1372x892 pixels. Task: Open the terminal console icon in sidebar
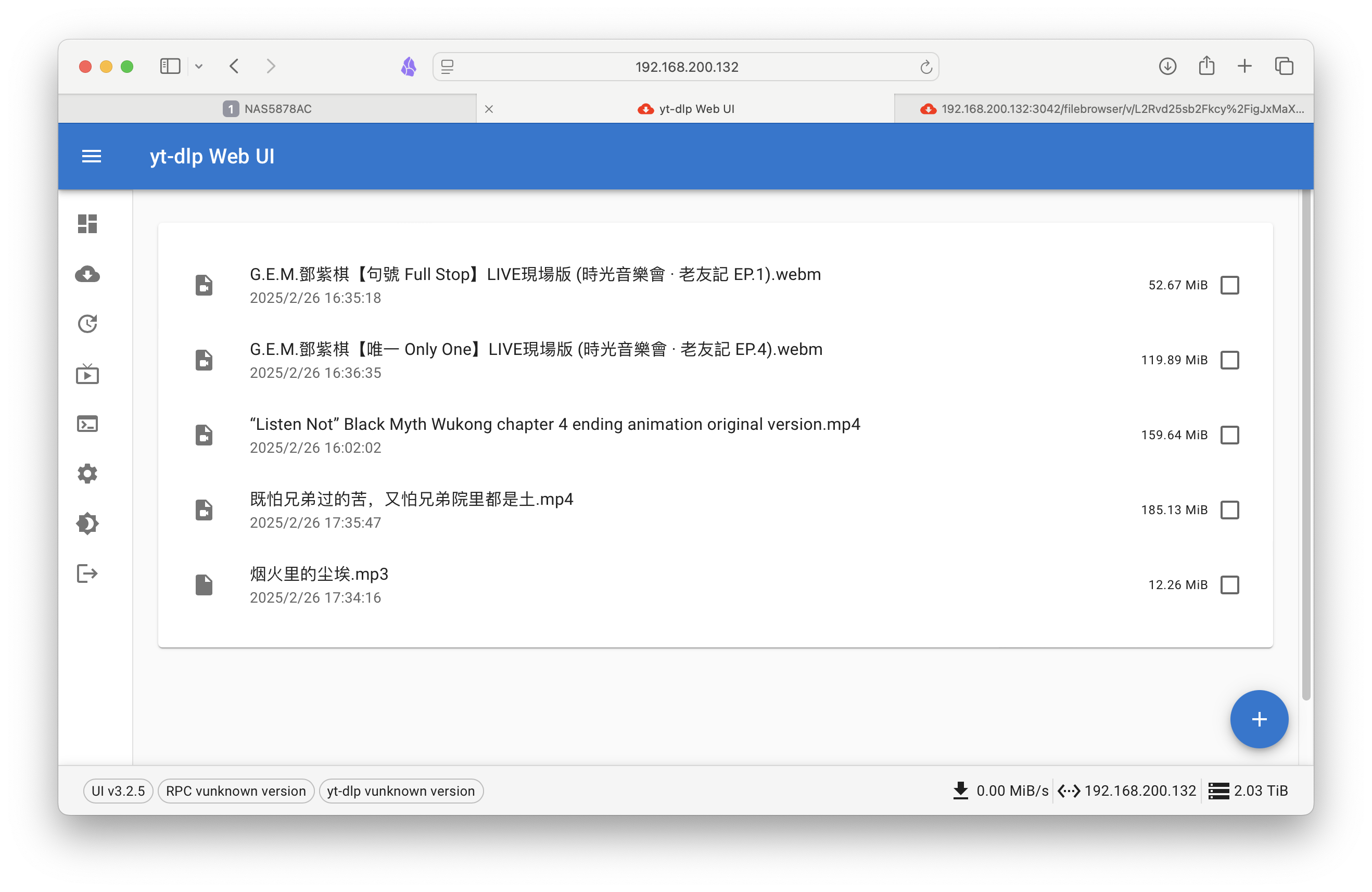pyautogui.click(x=87, y=424)
